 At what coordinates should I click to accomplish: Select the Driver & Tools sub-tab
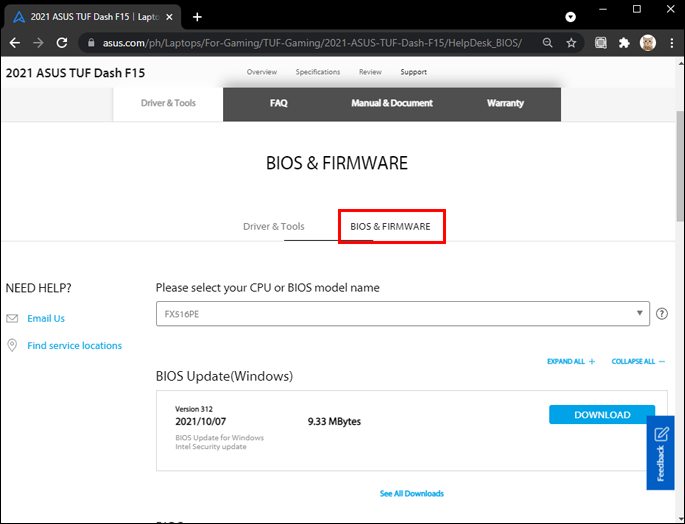[x=273, y=227]
